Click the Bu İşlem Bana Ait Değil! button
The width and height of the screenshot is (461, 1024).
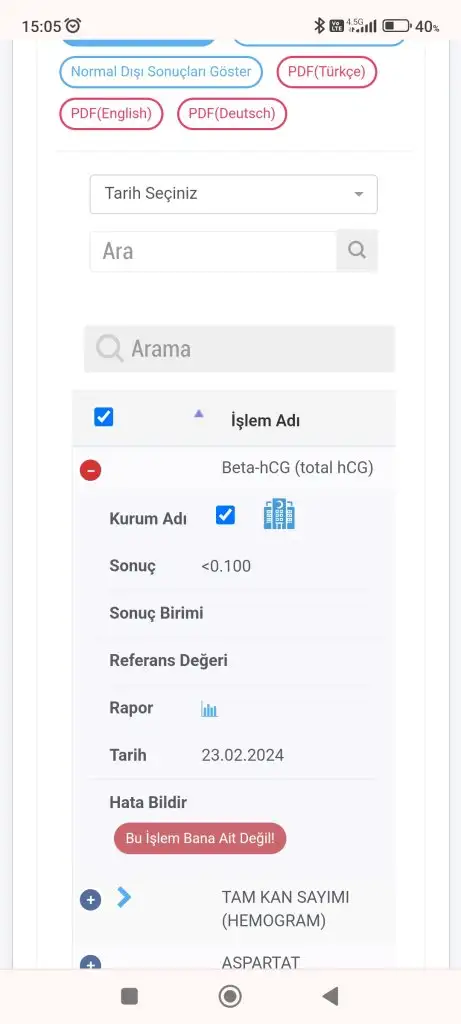[200, 839]
